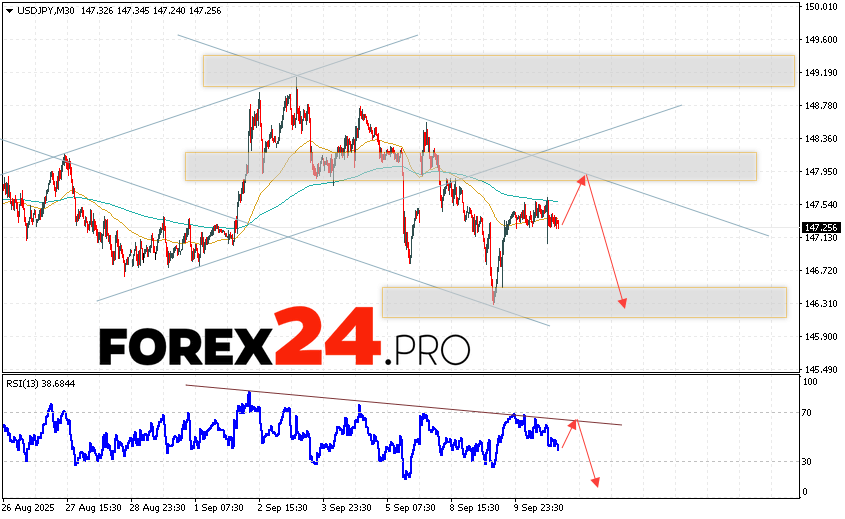Image resolution: width=845 pixels, height=519 pixels.
Task: Click the 146.310 price scale label
Action: 821,303
